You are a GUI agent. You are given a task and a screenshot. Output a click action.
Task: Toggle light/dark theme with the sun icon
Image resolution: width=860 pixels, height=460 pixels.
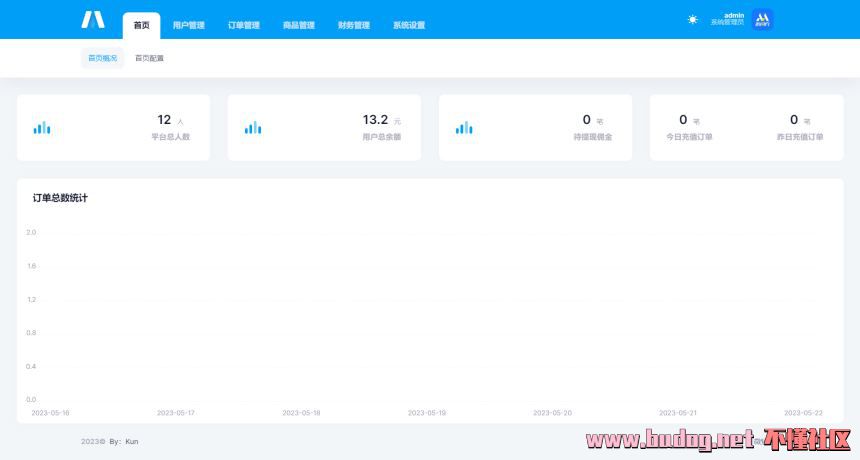693,20
